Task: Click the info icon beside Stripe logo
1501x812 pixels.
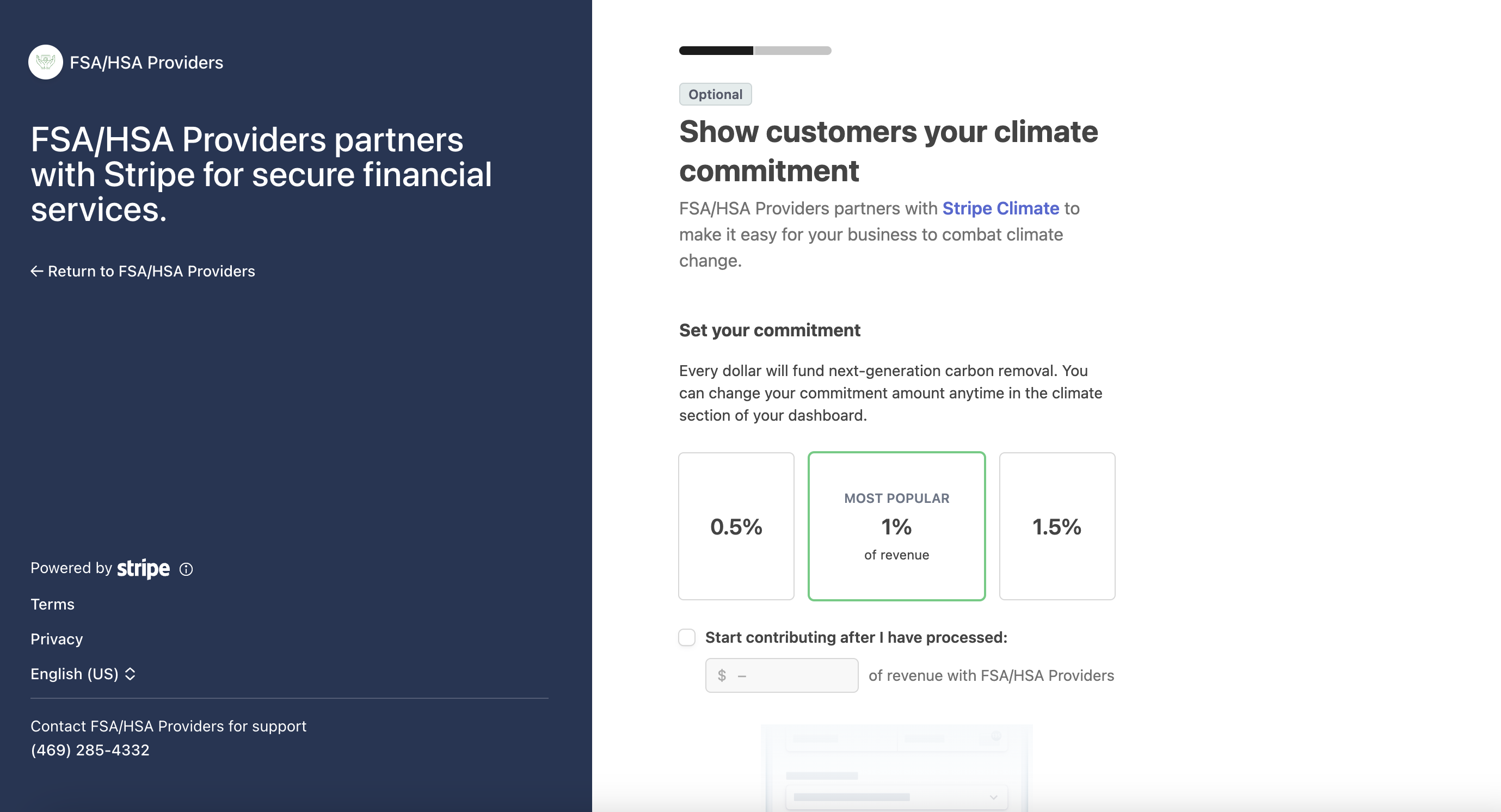Action: (186, 569)
